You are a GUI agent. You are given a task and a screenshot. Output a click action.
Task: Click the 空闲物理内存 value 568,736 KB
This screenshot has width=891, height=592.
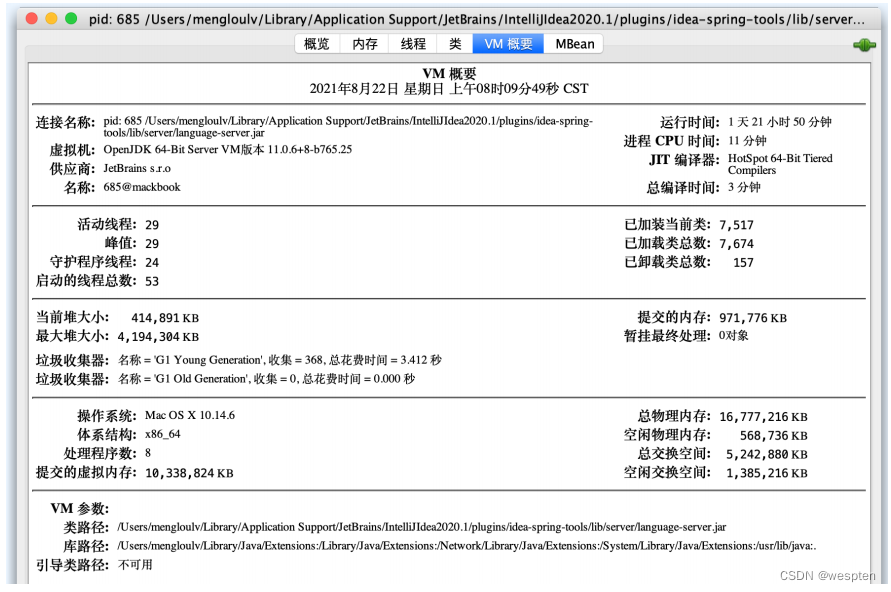click(773, 436)
